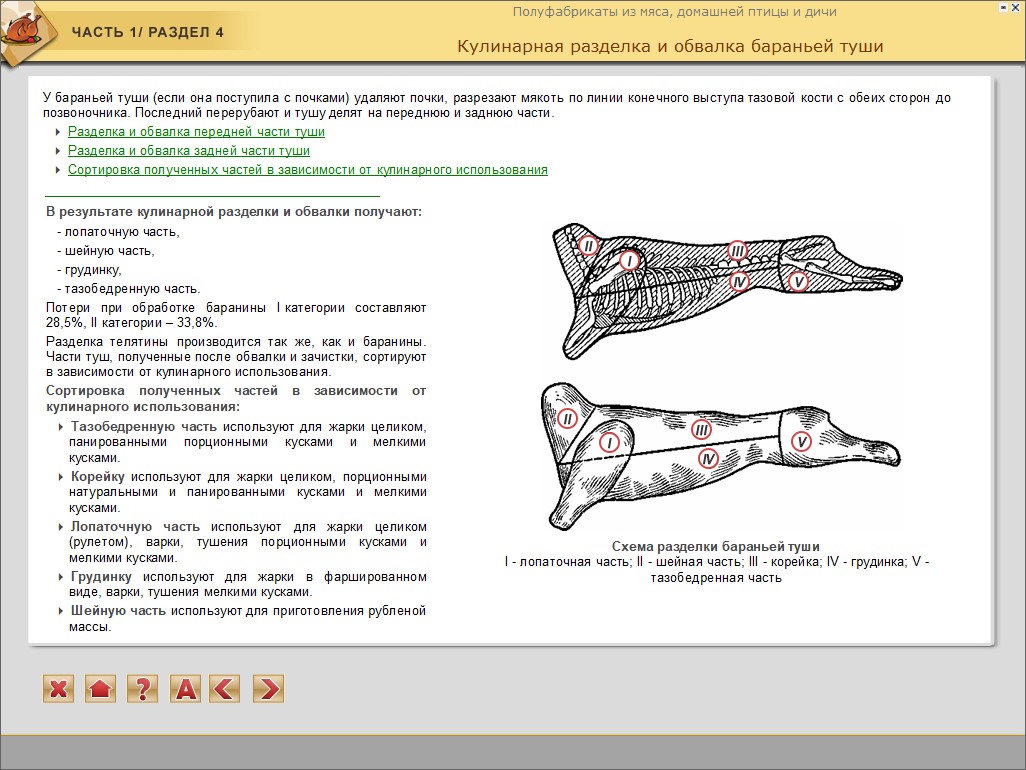Click the red X exit button
1026x770 pixels.
(59, 688)
